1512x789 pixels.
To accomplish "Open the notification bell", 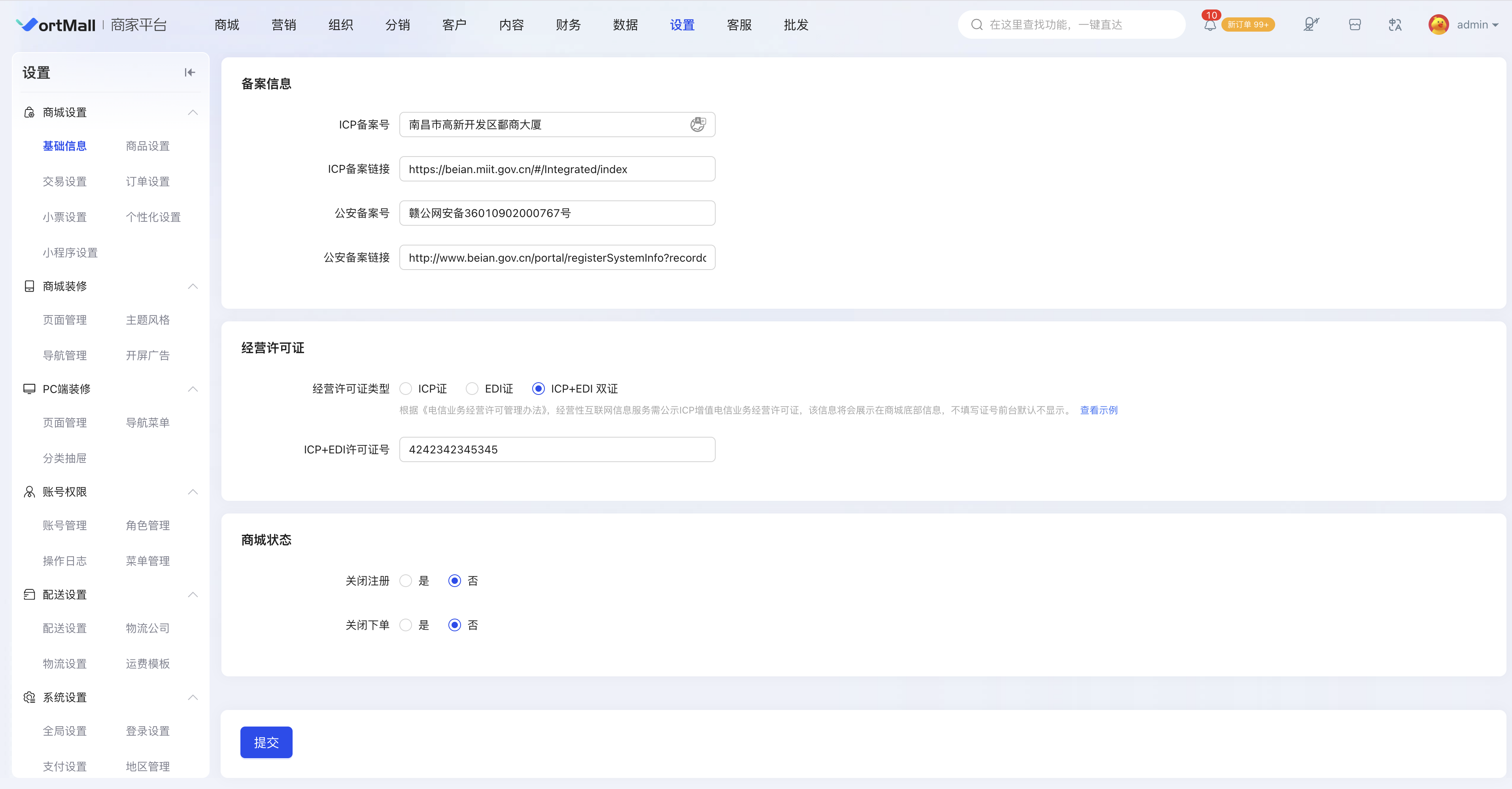I will click(1210, 25).
